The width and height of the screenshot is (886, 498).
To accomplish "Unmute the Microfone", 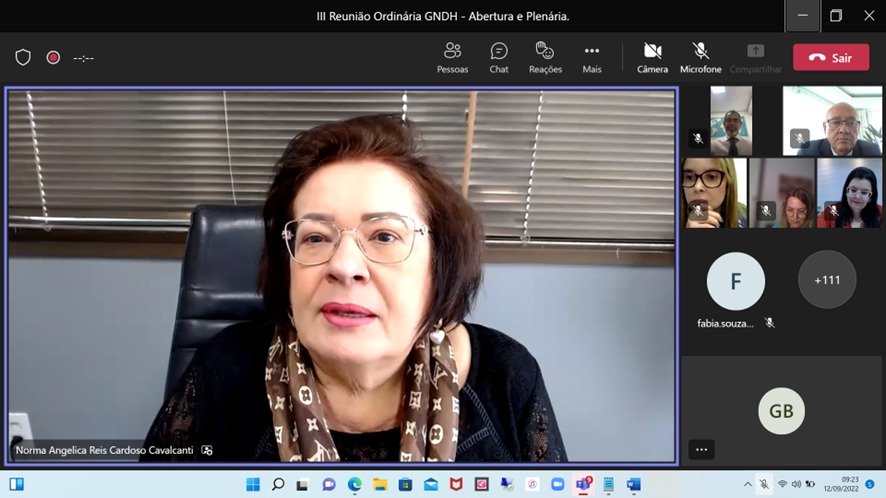I will pos(700,57).
